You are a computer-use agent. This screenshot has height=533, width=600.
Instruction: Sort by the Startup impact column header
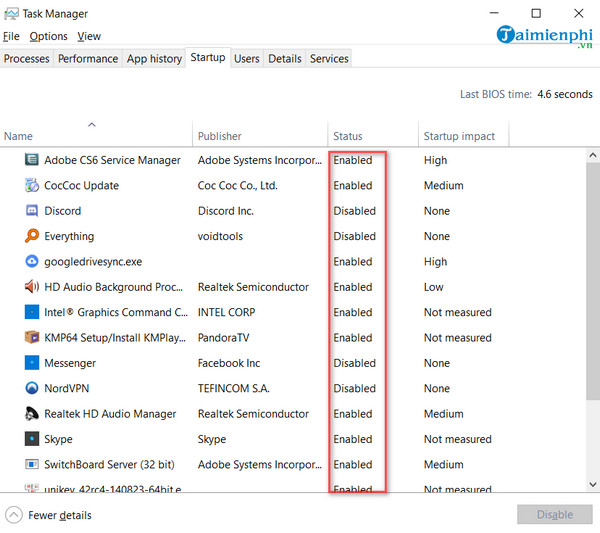(463, 136)
